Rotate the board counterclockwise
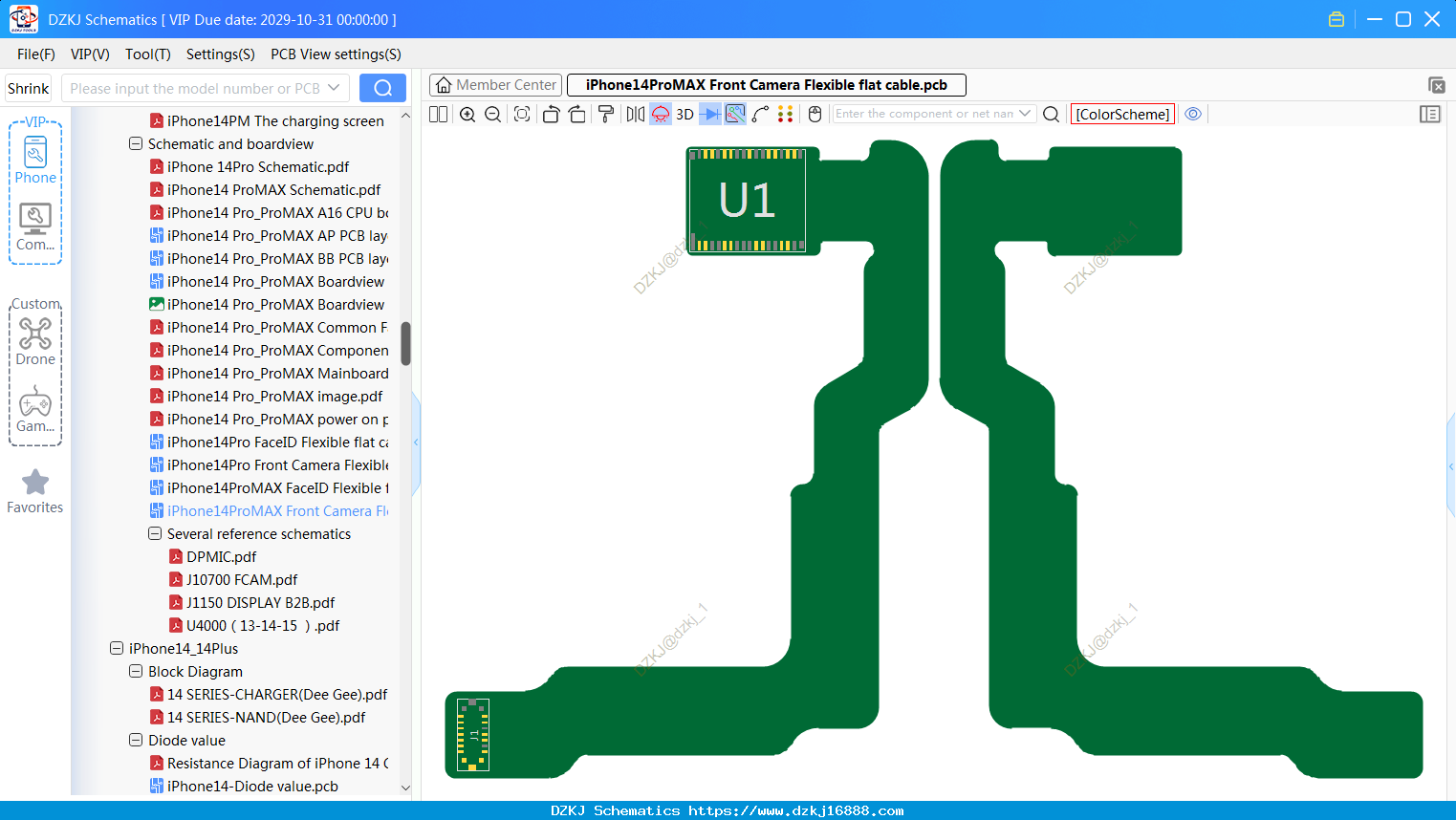The width and height of the screenshot is (1456, 820). click(551, 114)
